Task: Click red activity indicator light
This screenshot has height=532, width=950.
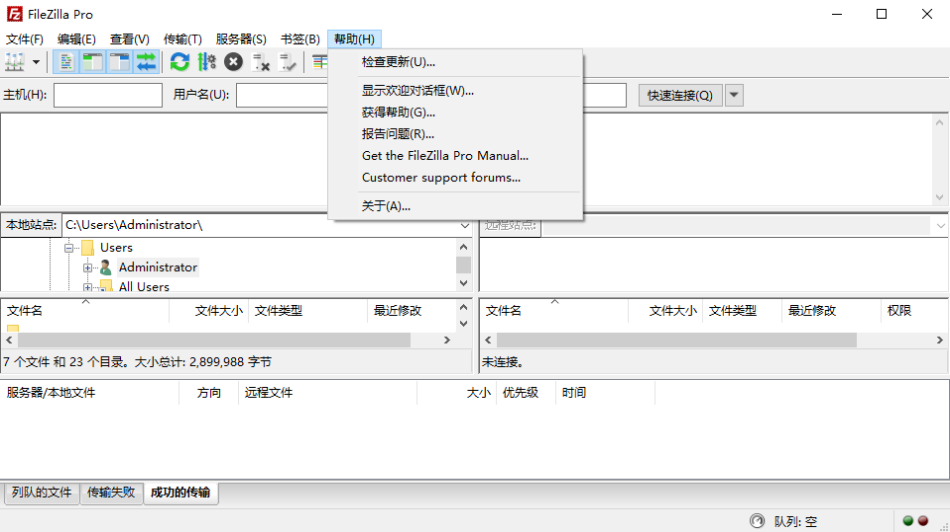Action: point(923,520)
